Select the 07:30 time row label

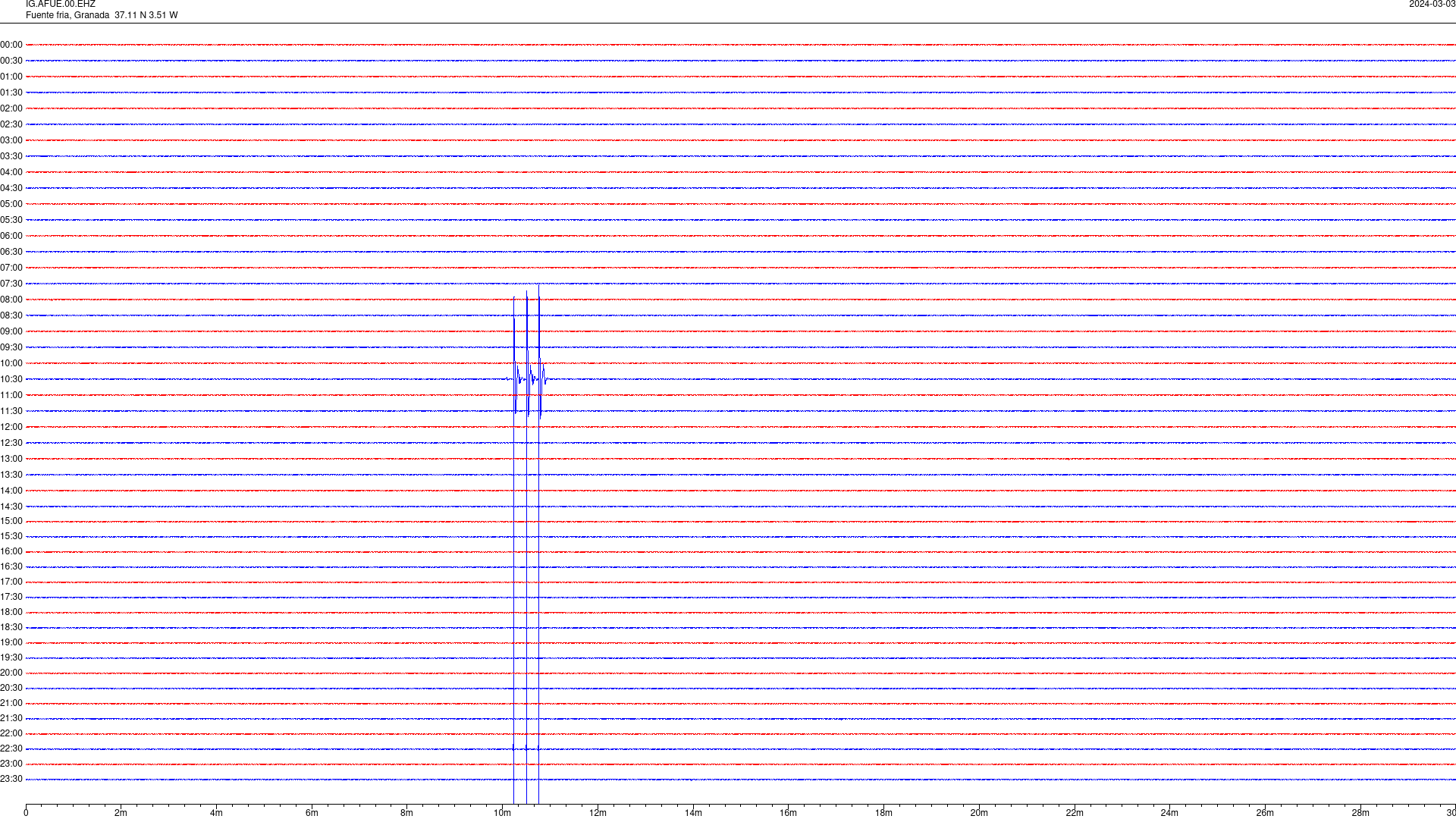(11, 284)
